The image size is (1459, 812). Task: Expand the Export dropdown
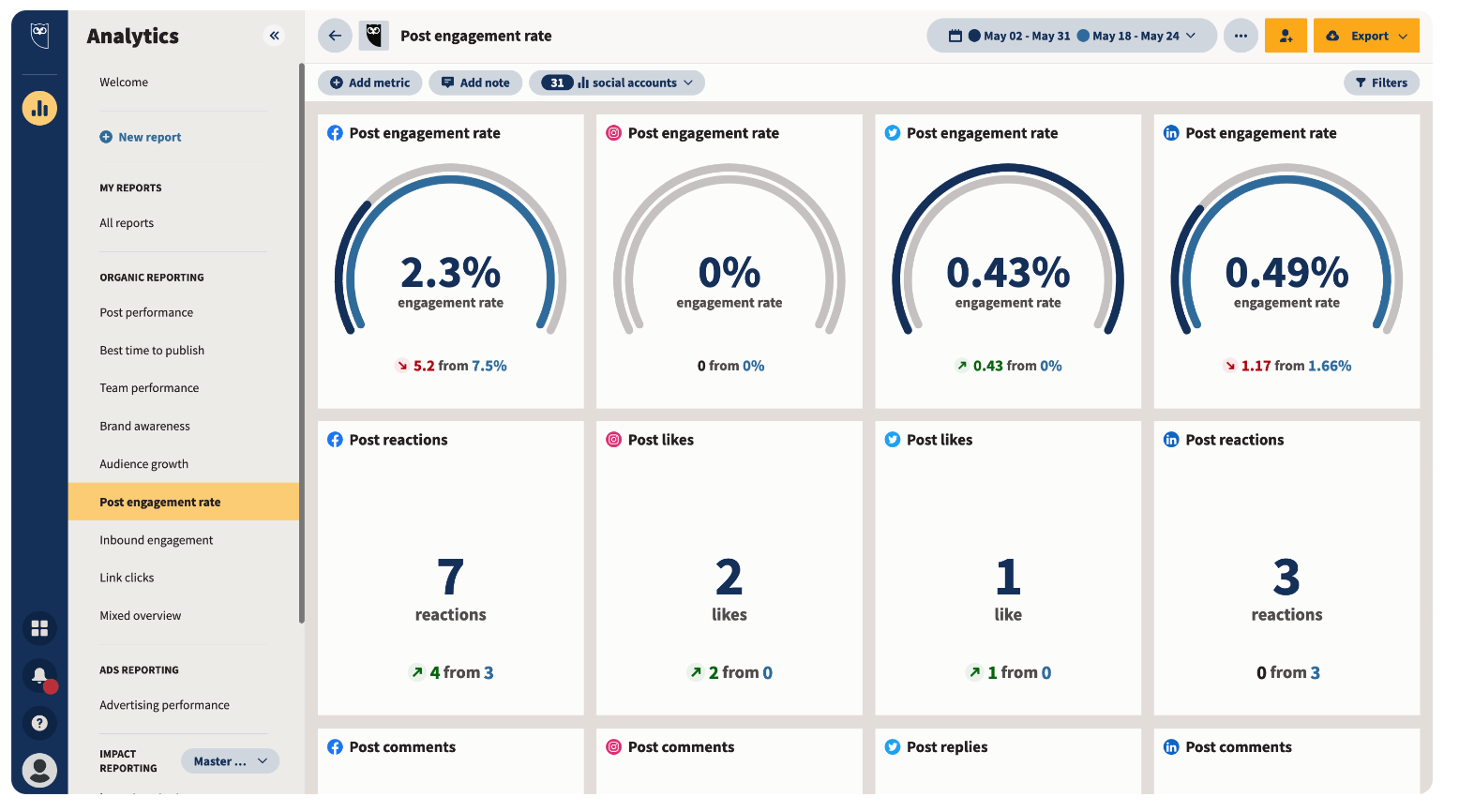pos(1366,36)
